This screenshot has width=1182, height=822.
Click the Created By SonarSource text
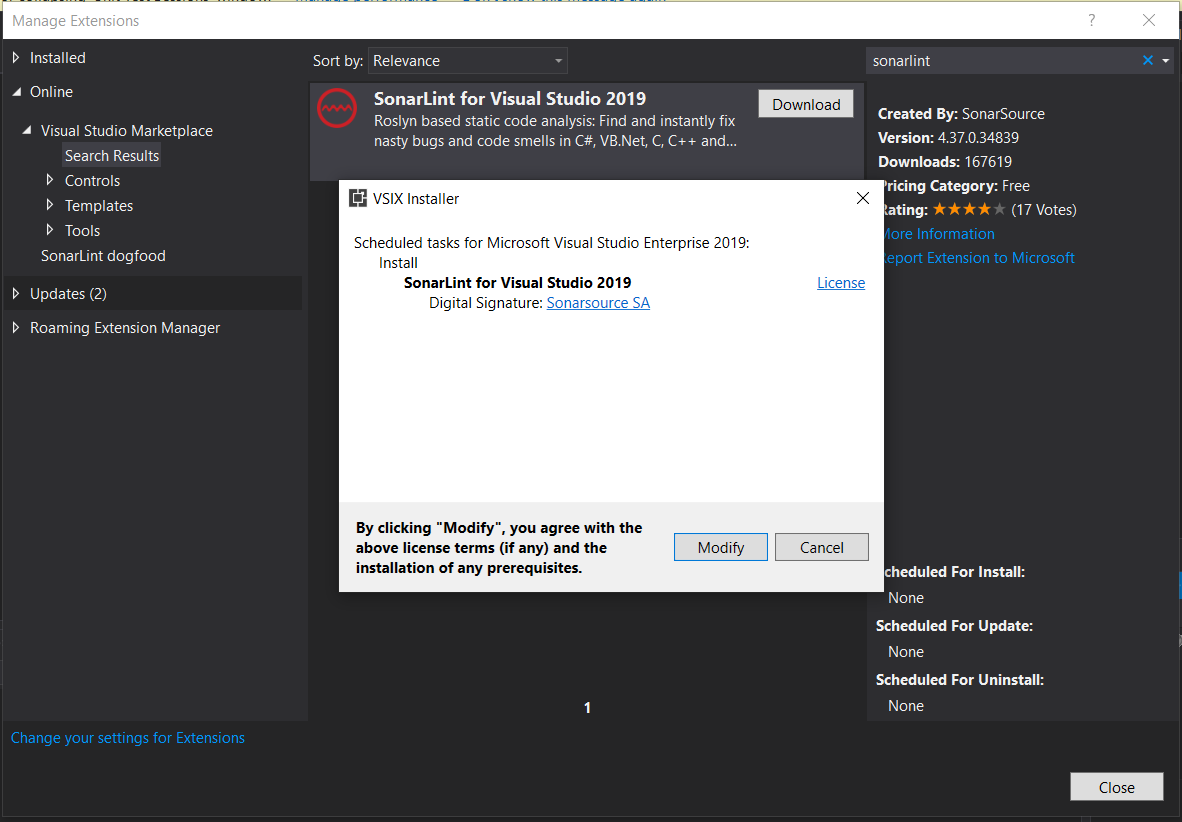click(x=961, y=114)
